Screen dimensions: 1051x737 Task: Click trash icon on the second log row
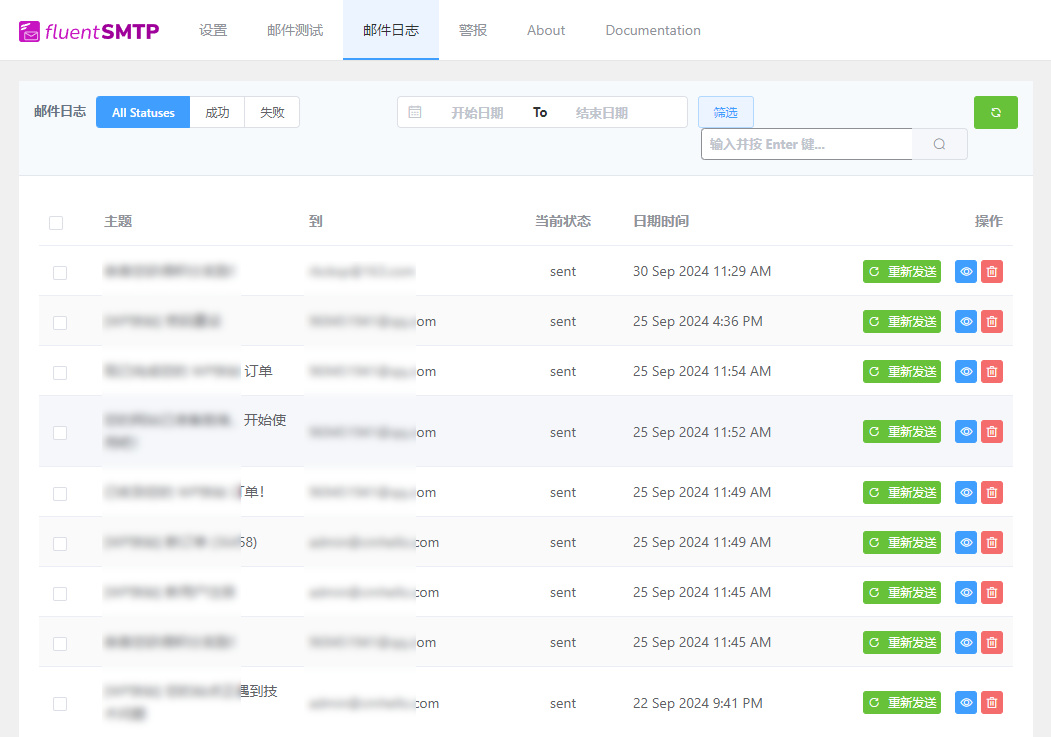click(991, 321)
